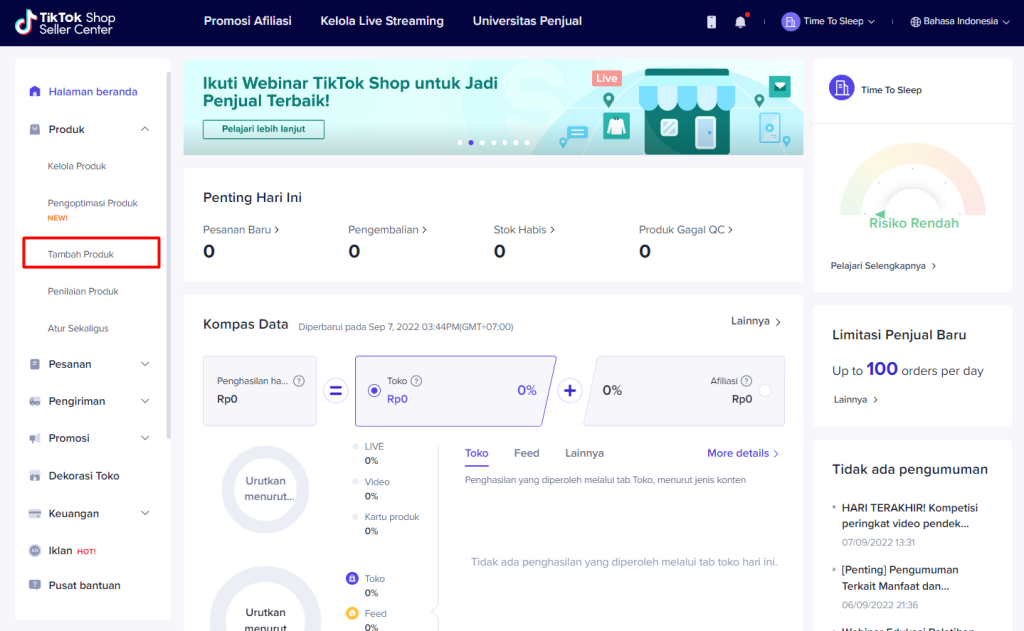The width and height of the screenshot is (1024, 631).
Task: Click the TikTok Shop Seller Center logo
Action: (x=66, y=22)
